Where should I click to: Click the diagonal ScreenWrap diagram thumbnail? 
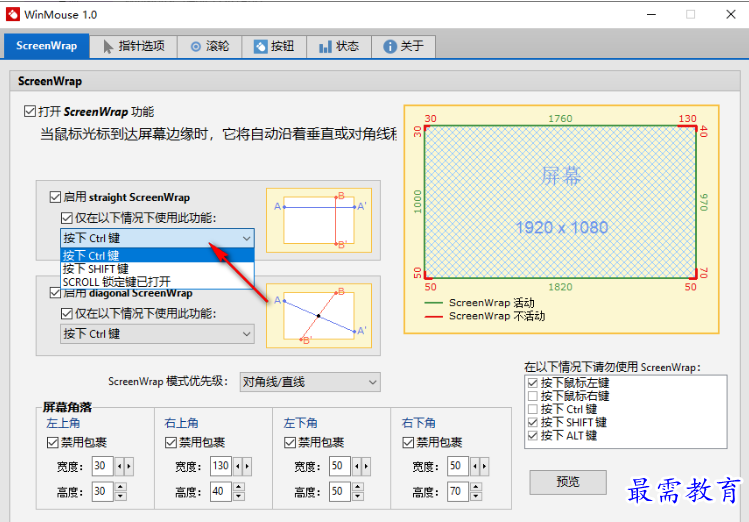319,316
